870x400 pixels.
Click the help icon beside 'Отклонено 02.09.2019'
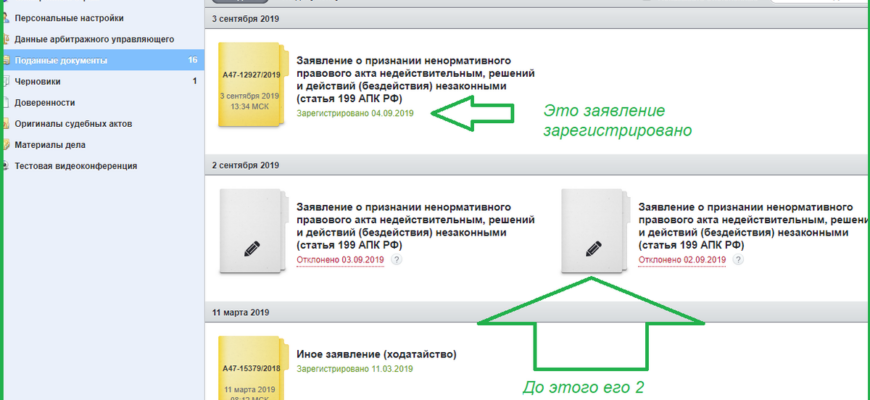[x=737, y=260]
